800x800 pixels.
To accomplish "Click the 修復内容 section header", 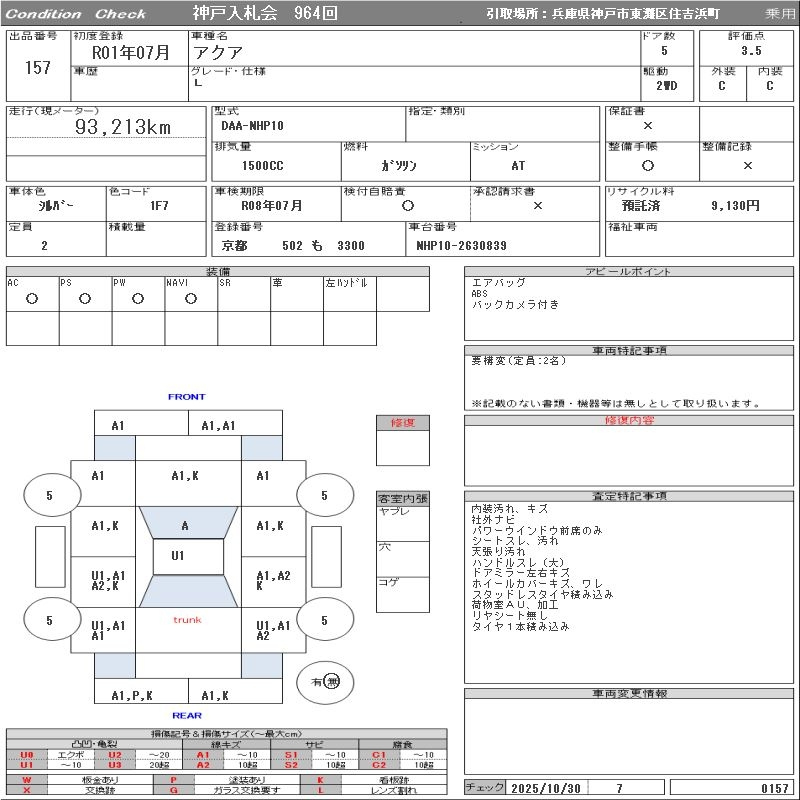I will coord(629,421).
